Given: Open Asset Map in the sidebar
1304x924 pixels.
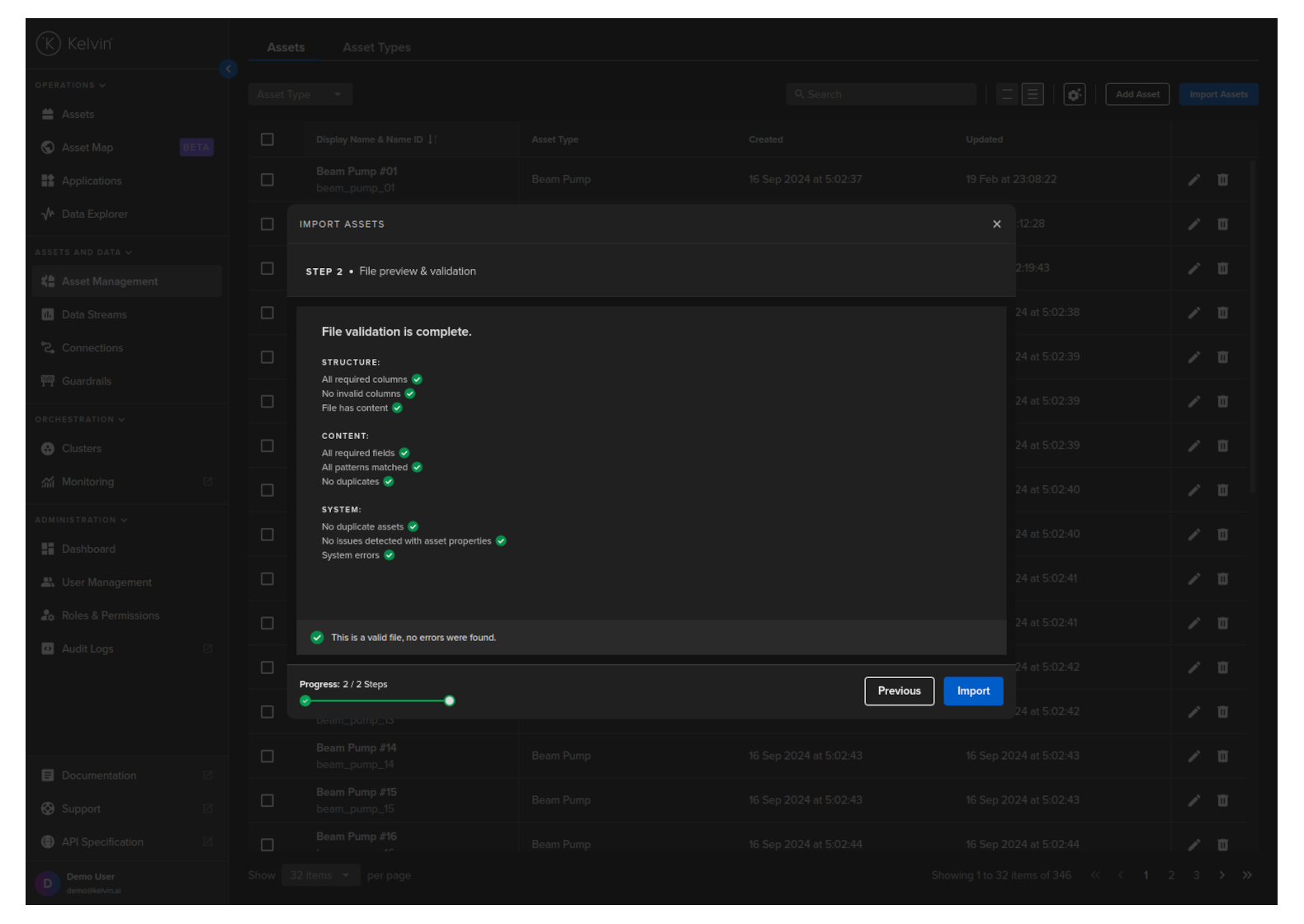Looking at the screenshot, I should 87,148.
